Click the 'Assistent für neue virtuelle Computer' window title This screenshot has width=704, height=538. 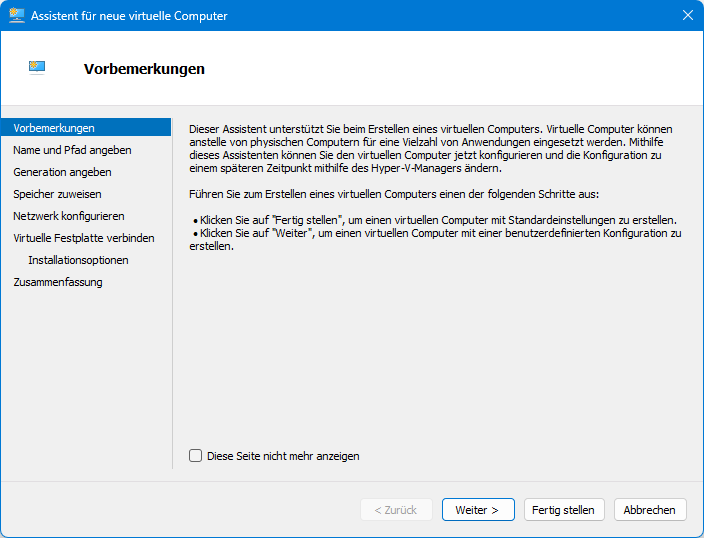[x=129, y=16]
